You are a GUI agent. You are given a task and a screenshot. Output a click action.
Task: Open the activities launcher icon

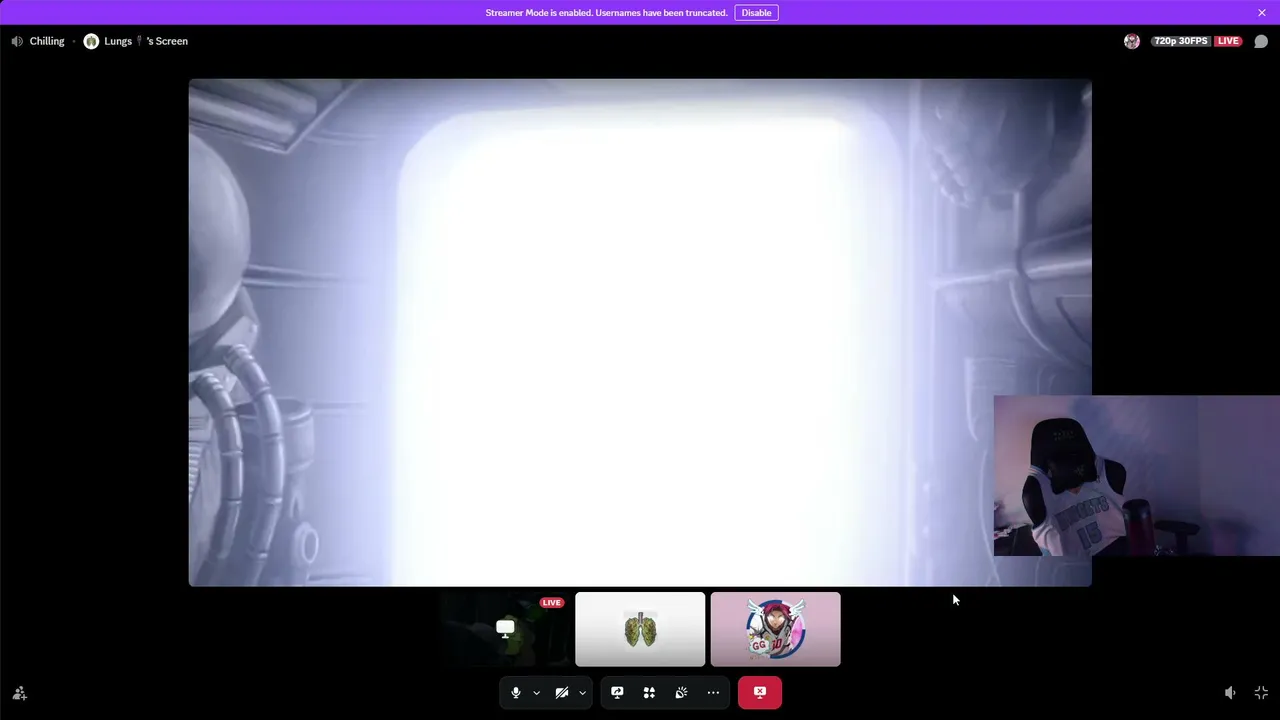[649, 692]
